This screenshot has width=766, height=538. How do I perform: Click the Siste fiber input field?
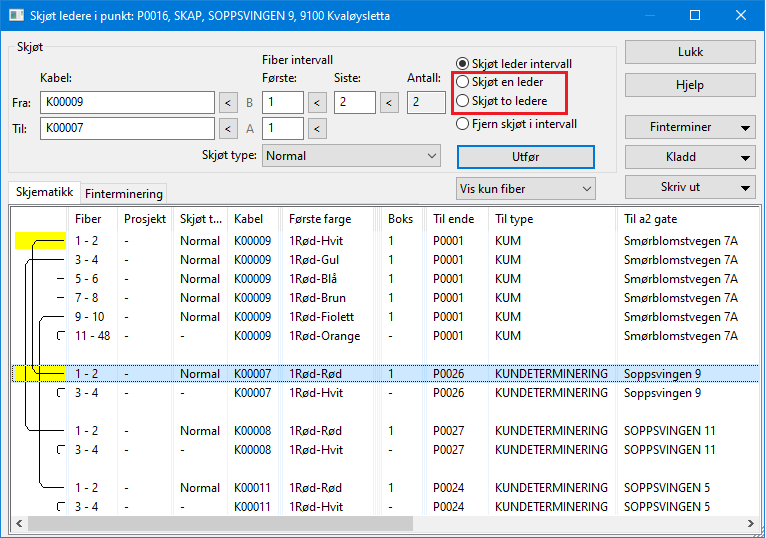coord(355,102)
